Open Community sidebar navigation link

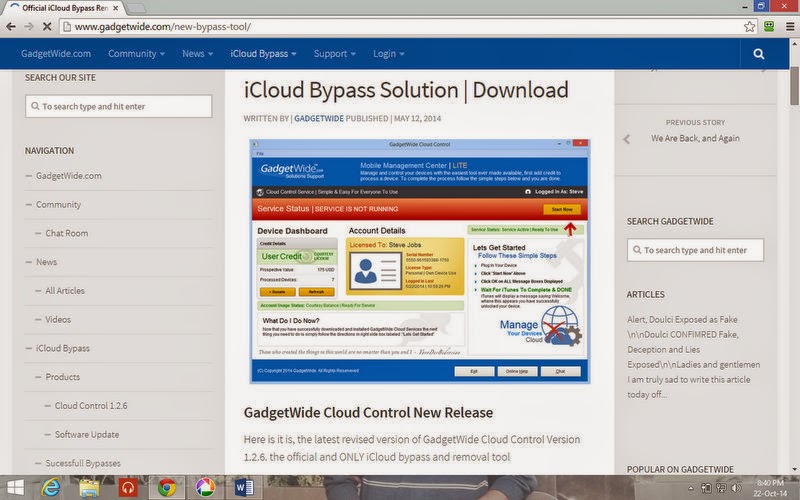pos(58,205)
